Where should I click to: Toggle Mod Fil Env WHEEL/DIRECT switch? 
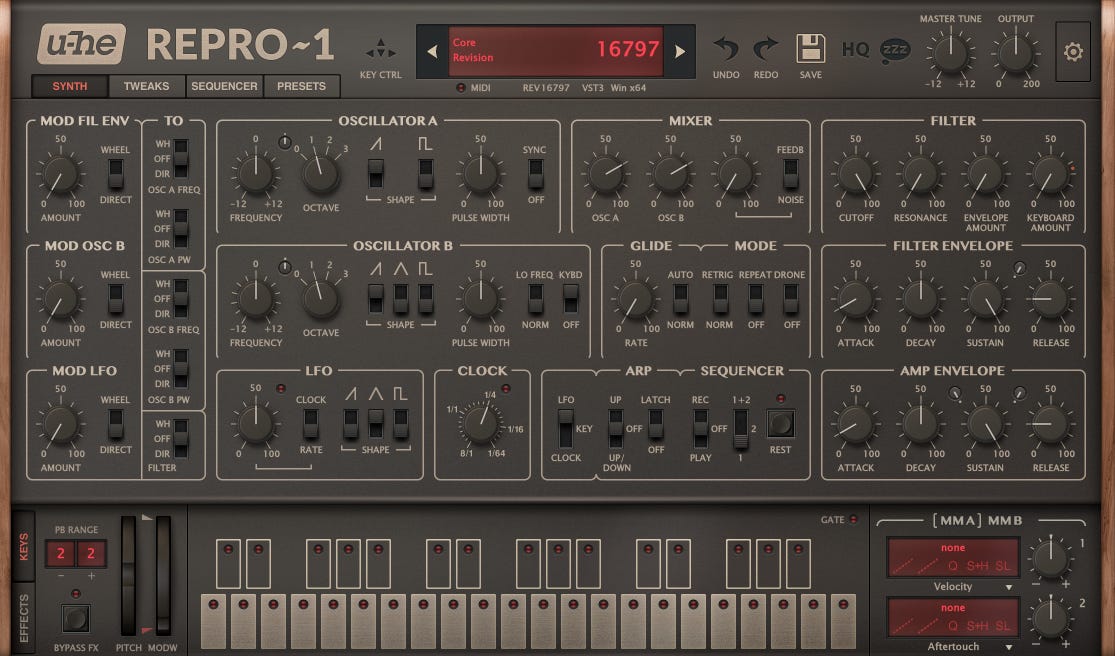point(115,173)
